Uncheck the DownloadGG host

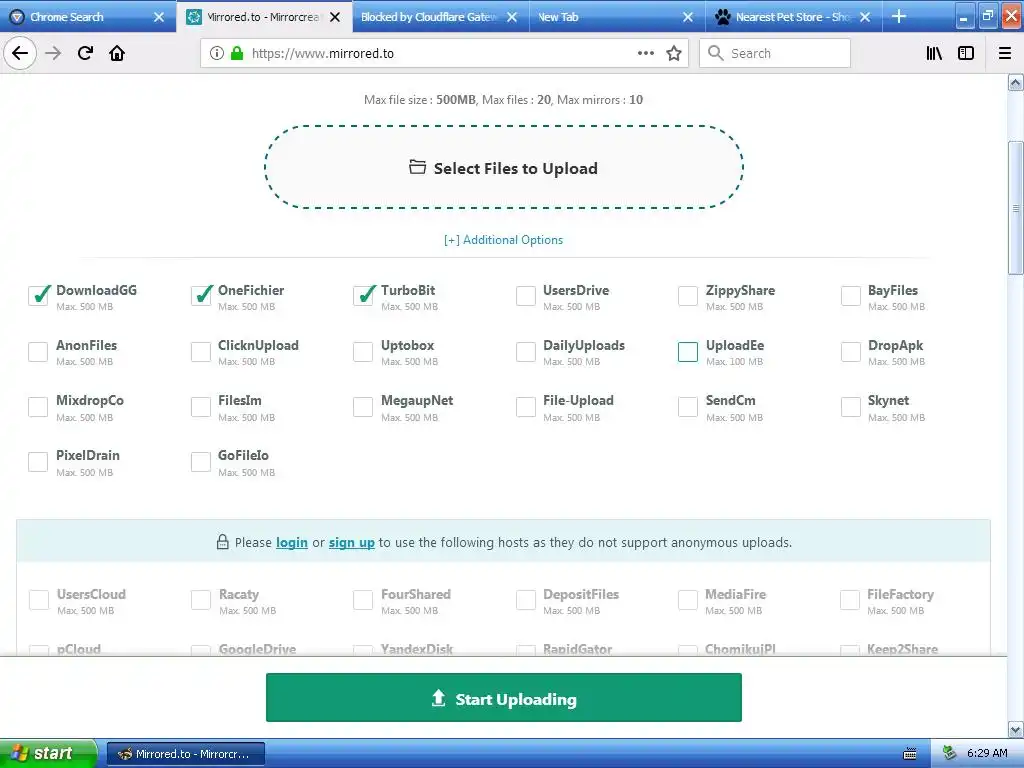pos(38,296)
